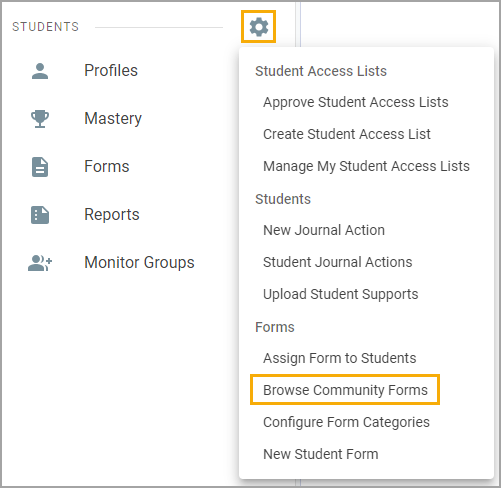Go to Mastery in the sidebar
Screen dimensions: 501x488
tap(113, 119)
